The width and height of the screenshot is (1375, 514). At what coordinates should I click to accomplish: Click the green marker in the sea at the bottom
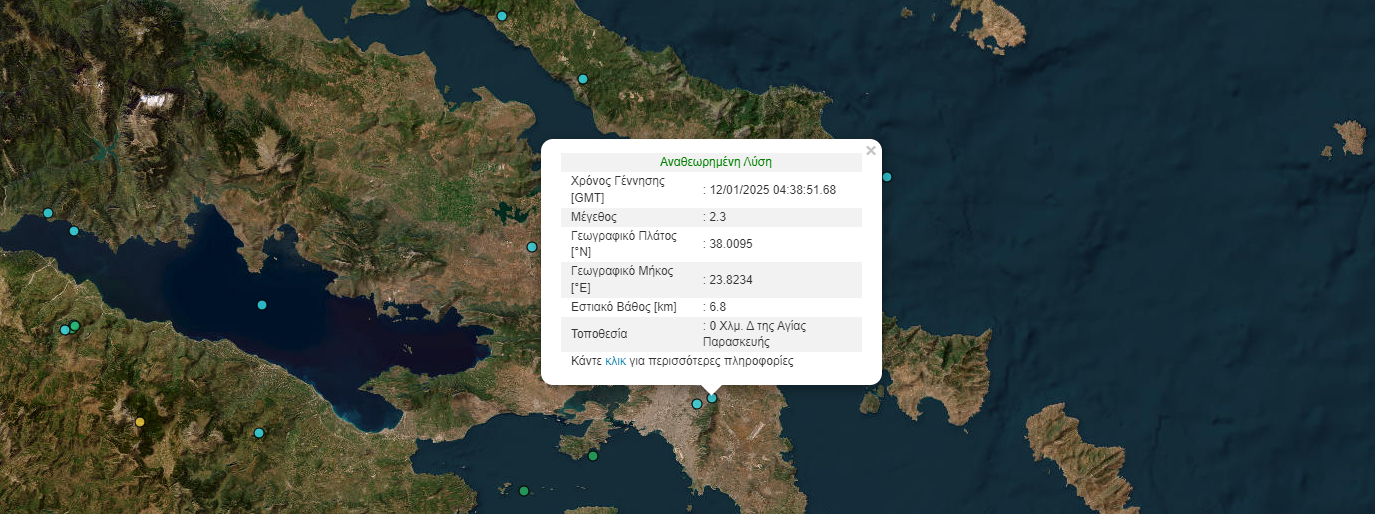coord(524,491)
